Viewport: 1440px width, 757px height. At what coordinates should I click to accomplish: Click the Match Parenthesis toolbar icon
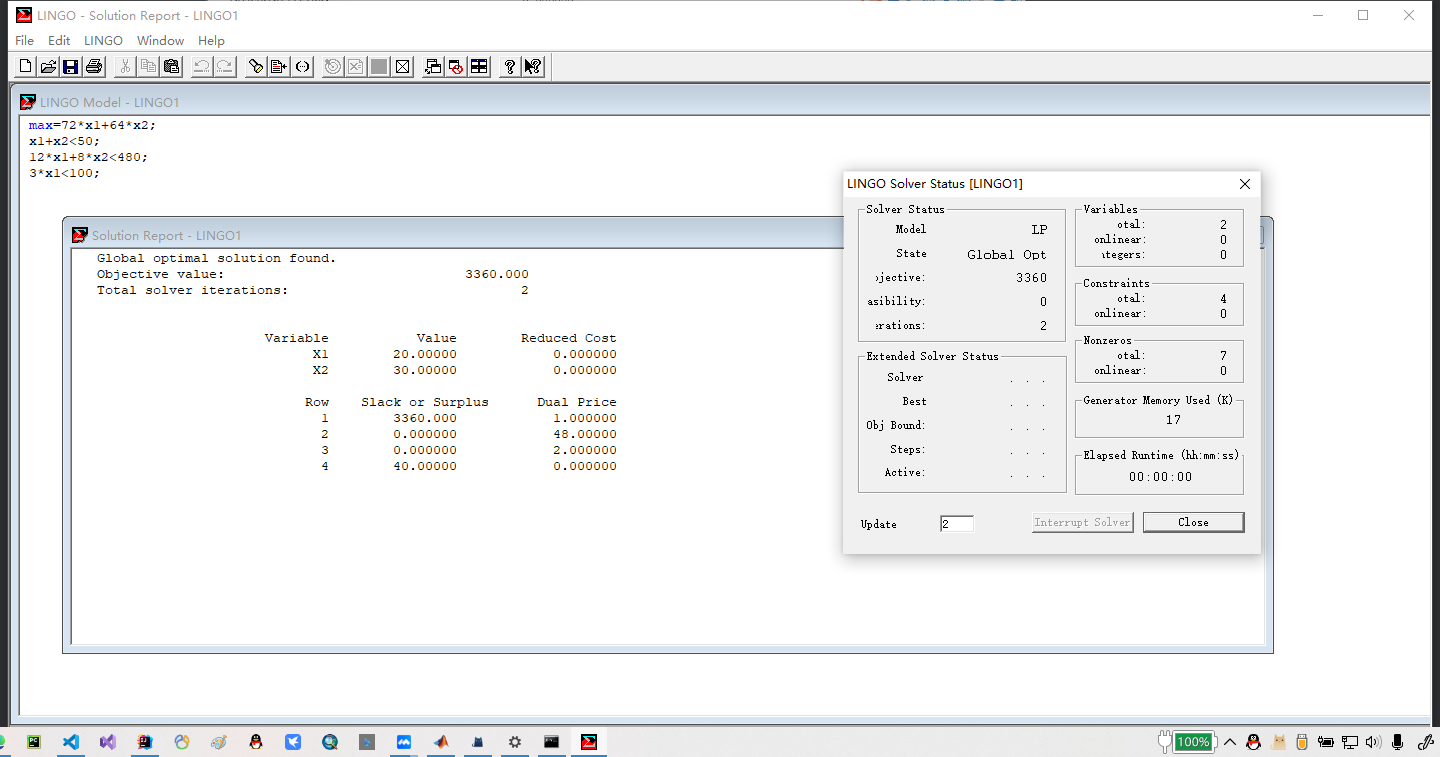pos(302,67)
